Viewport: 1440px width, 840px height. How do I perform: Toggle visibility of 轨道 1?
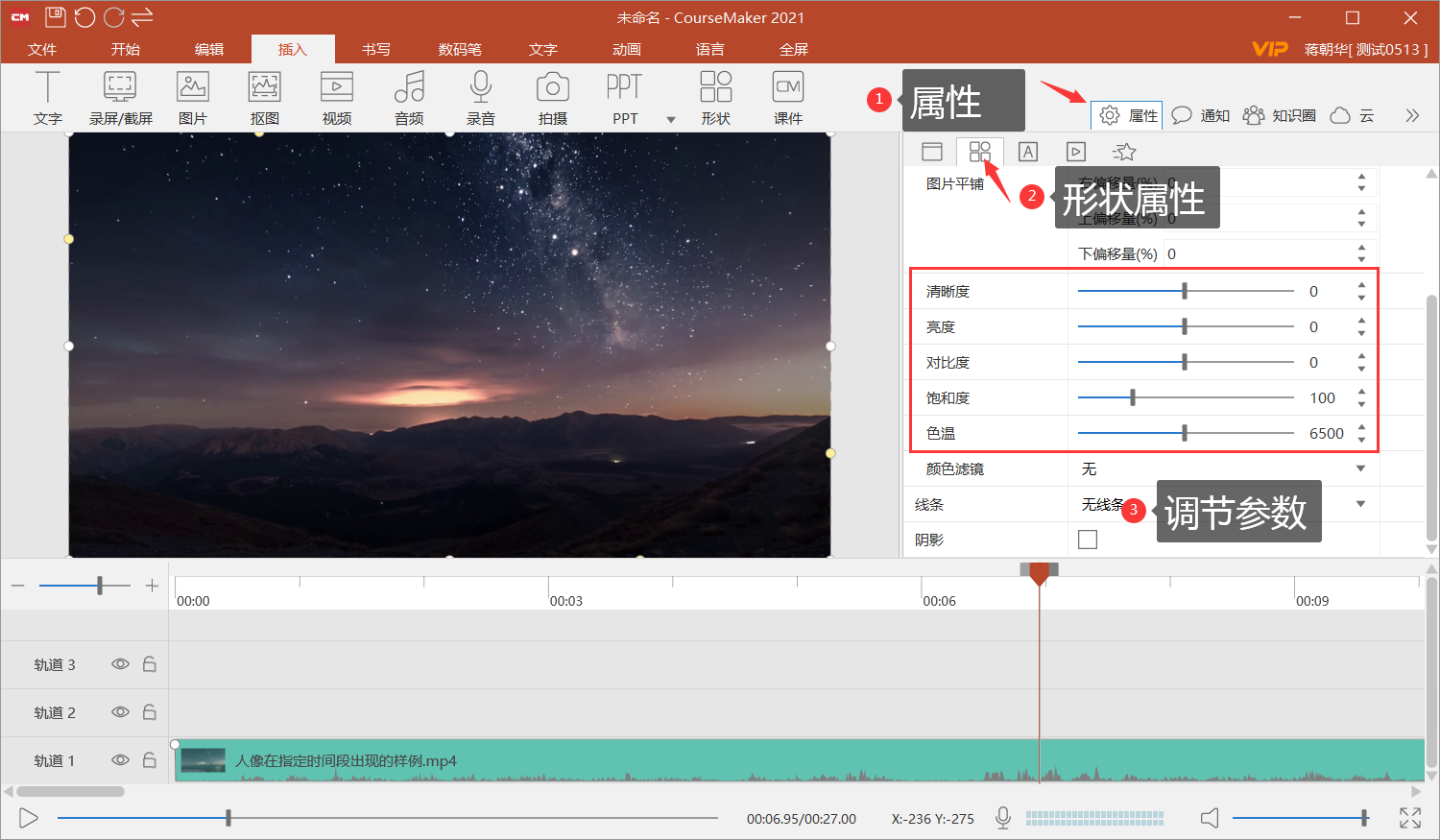(120, 760)
